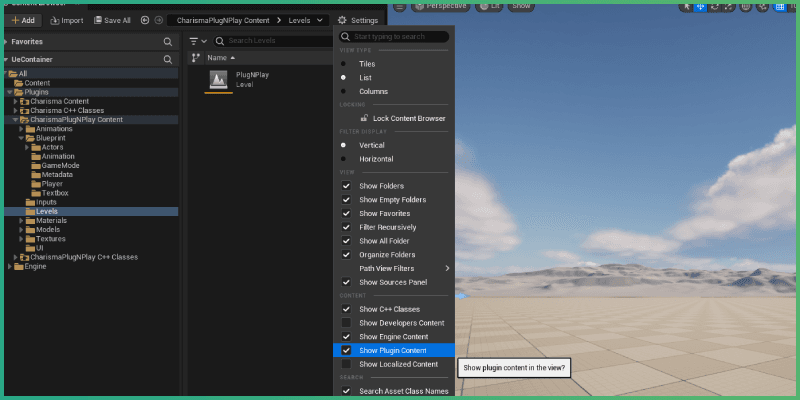Select the PlugNPlay level asset thumbnail
Viewport: 800px width, 400px height.
[x=218, y=80]
